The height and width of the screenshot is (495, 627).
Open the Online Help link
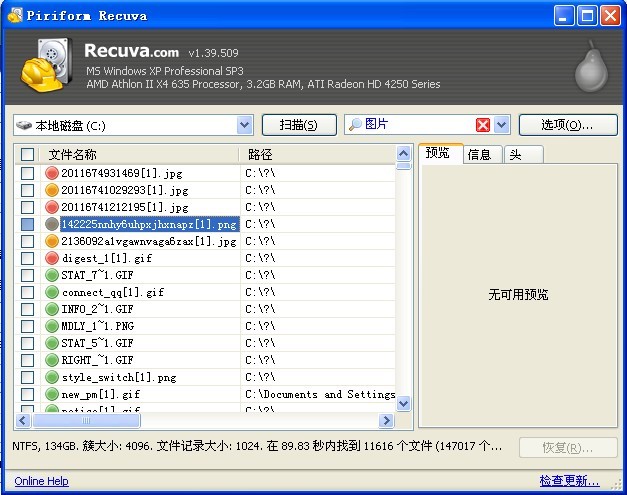[41, 481]
